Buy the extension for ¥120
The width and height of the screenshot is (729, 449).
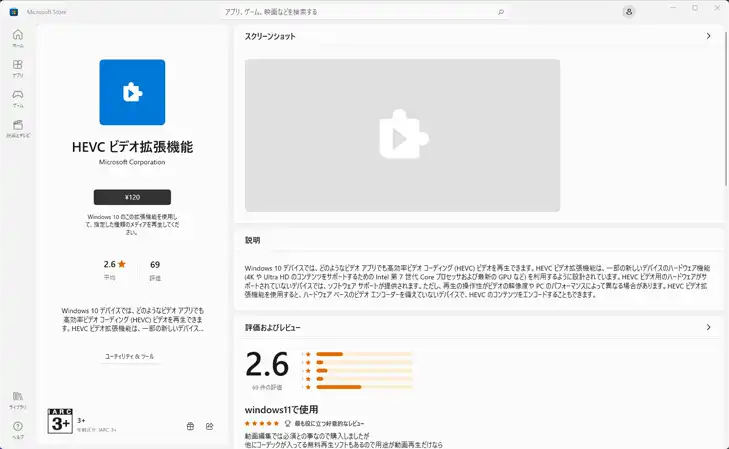pyautogui.click(x=132, y=197)
